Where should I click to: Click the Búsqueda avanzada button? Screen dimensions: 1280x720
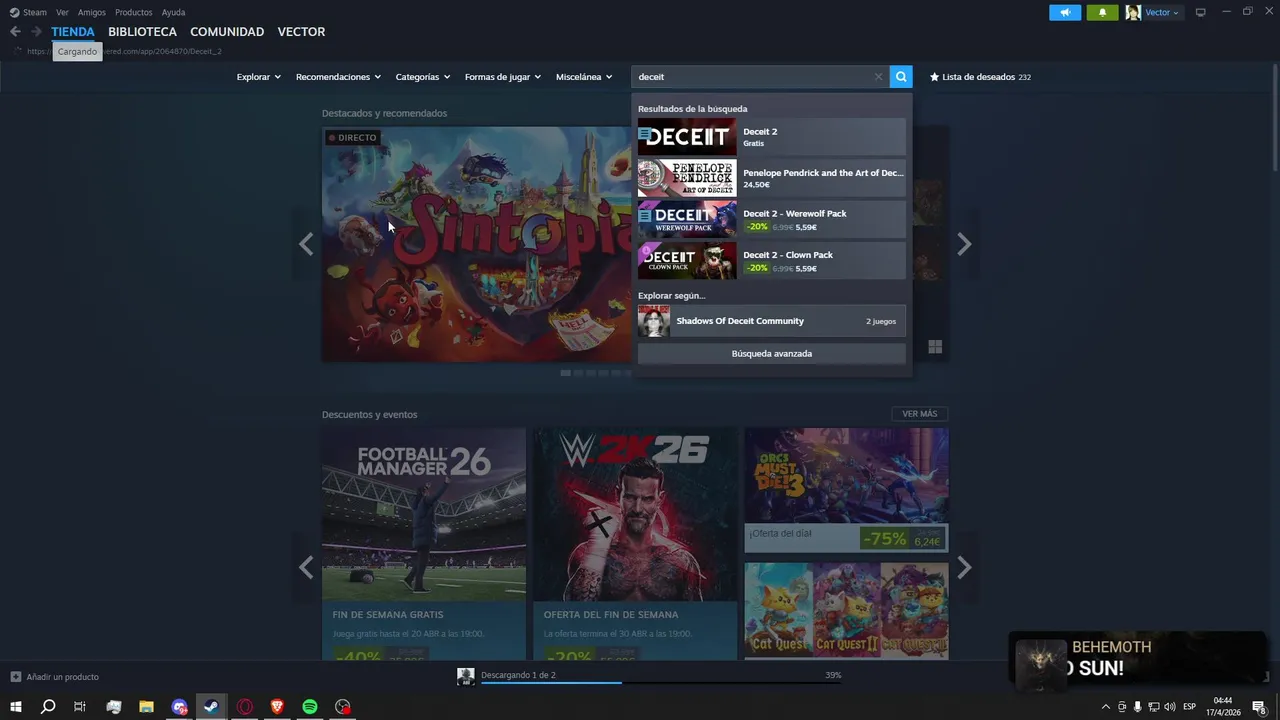tap(772, 354)
